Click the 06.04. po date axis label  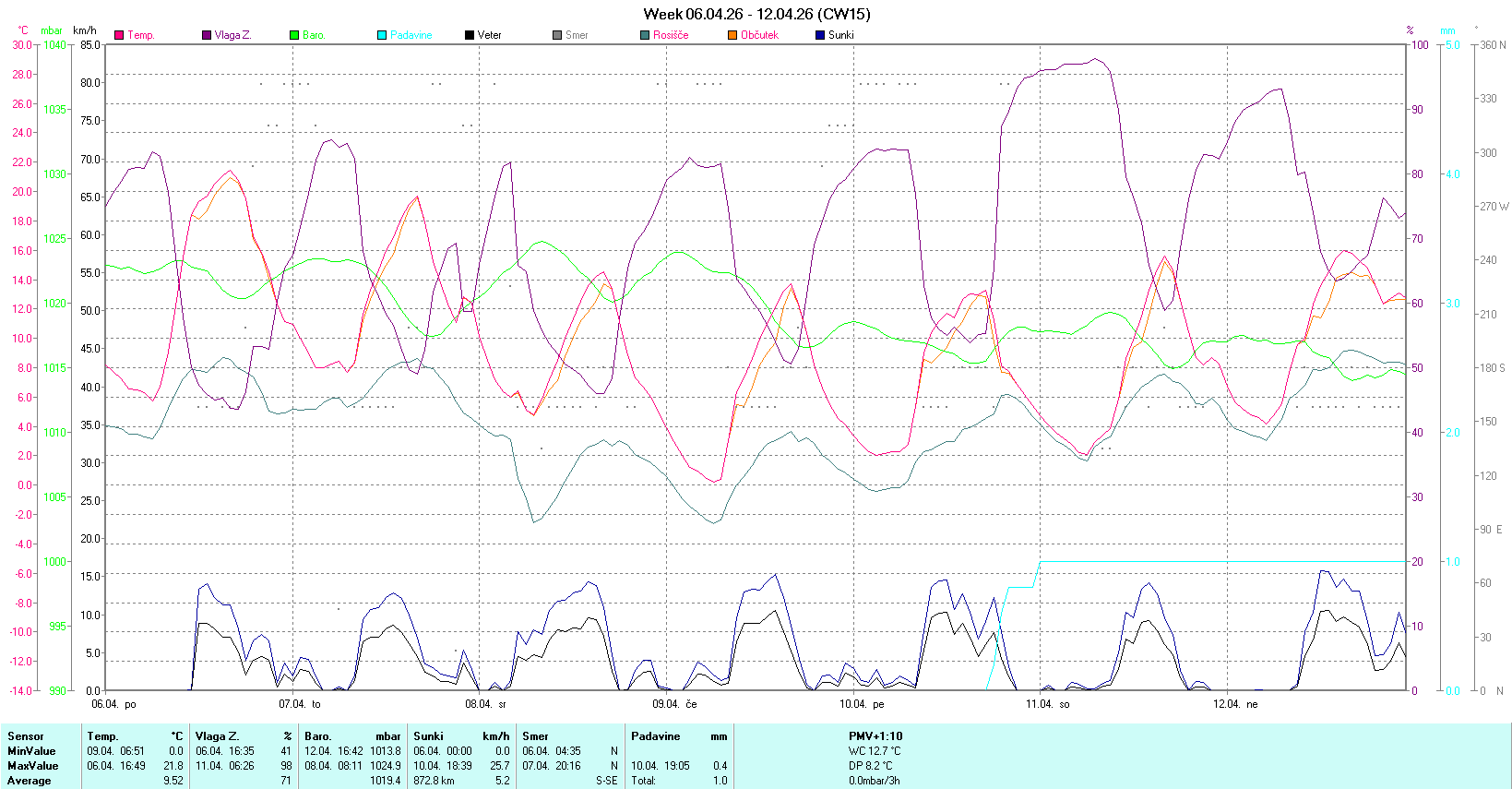(113, 704)
